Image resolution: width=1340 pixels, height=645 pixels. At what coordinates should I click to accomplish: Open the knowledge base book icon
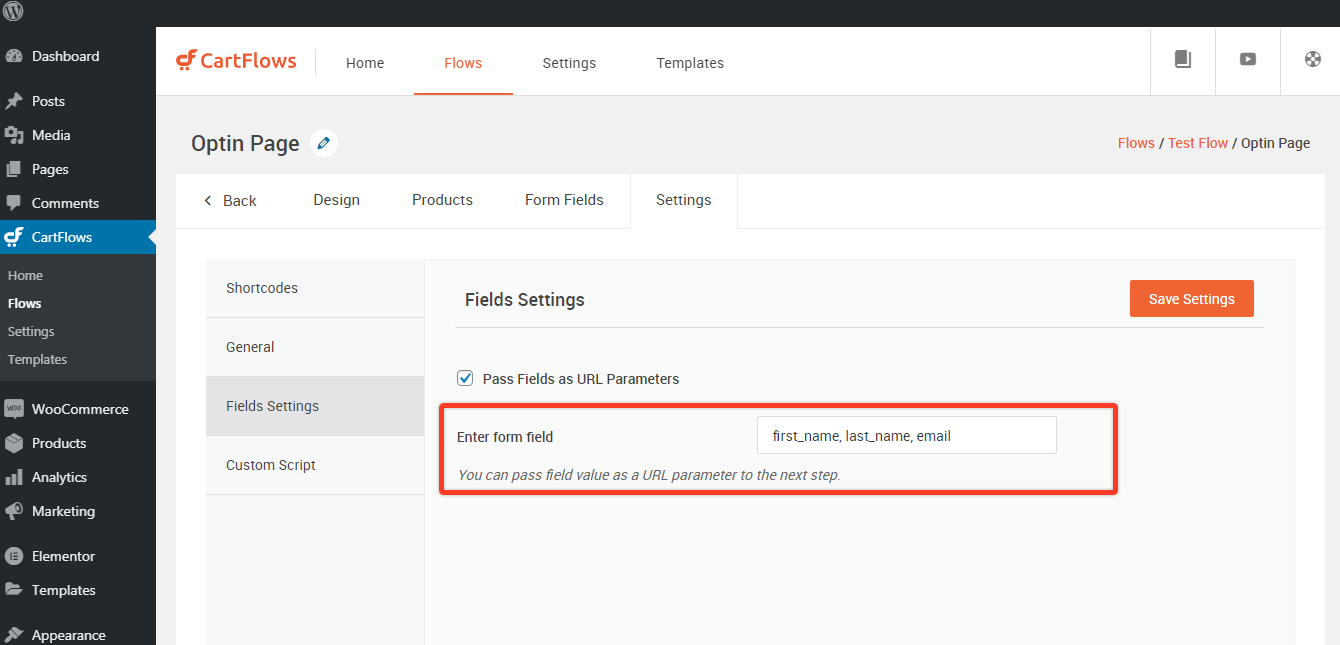point(1183,60)
